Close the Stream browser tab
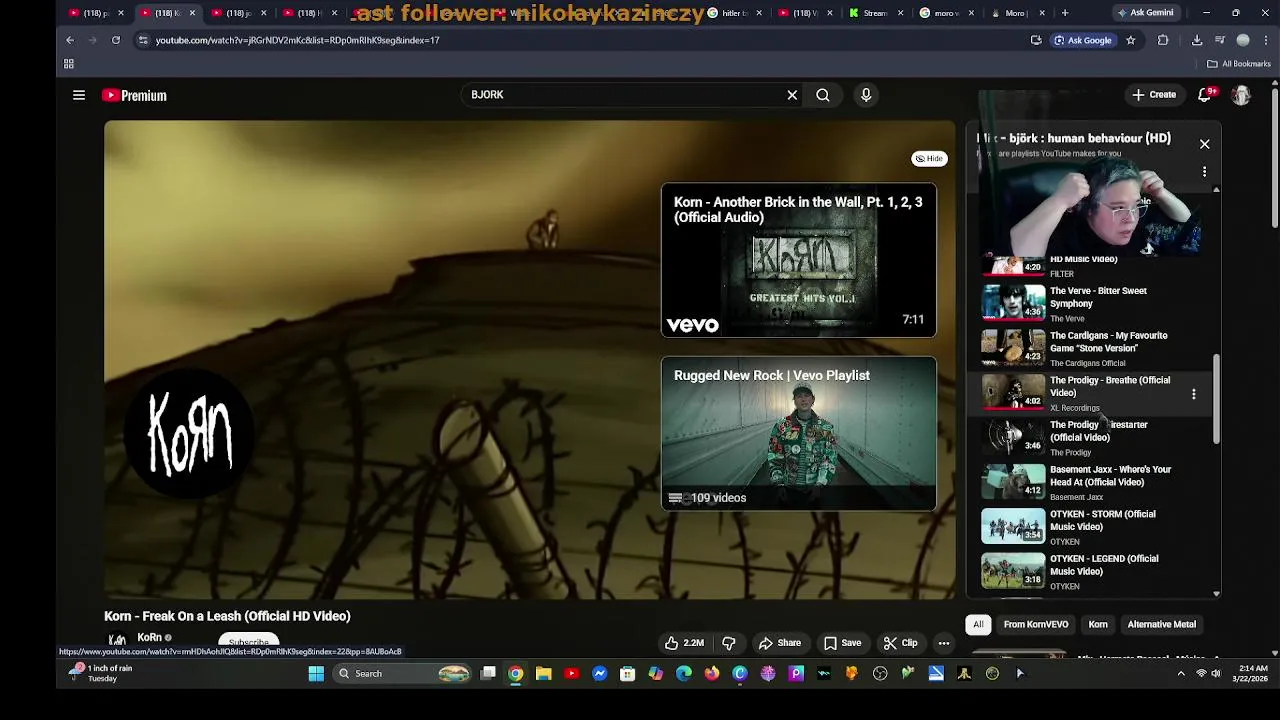This screenshot has width=1280, height=720. [x=900, y=13]
